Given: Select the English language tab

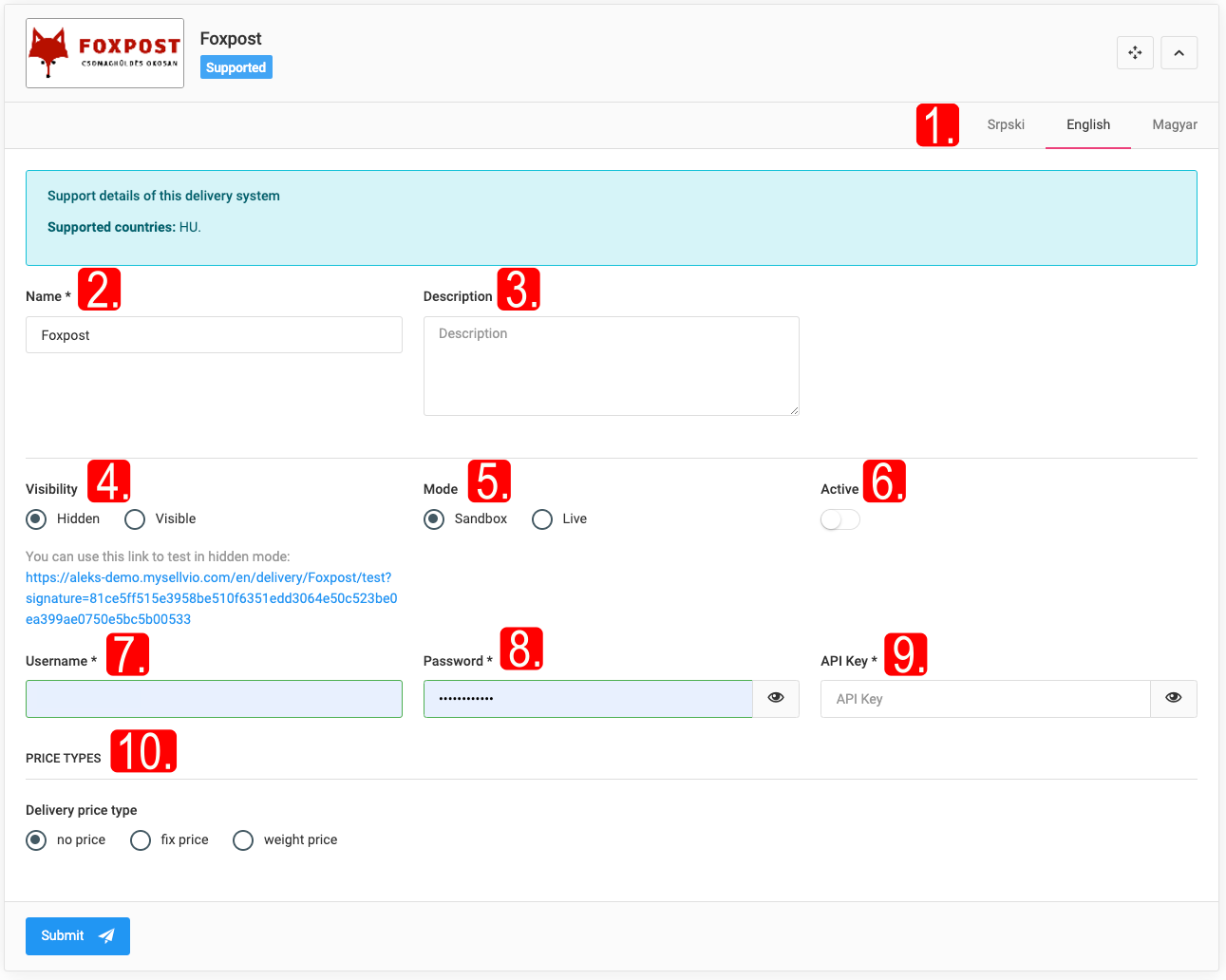Looking at the screenshot, I should tap(1087, 124).
